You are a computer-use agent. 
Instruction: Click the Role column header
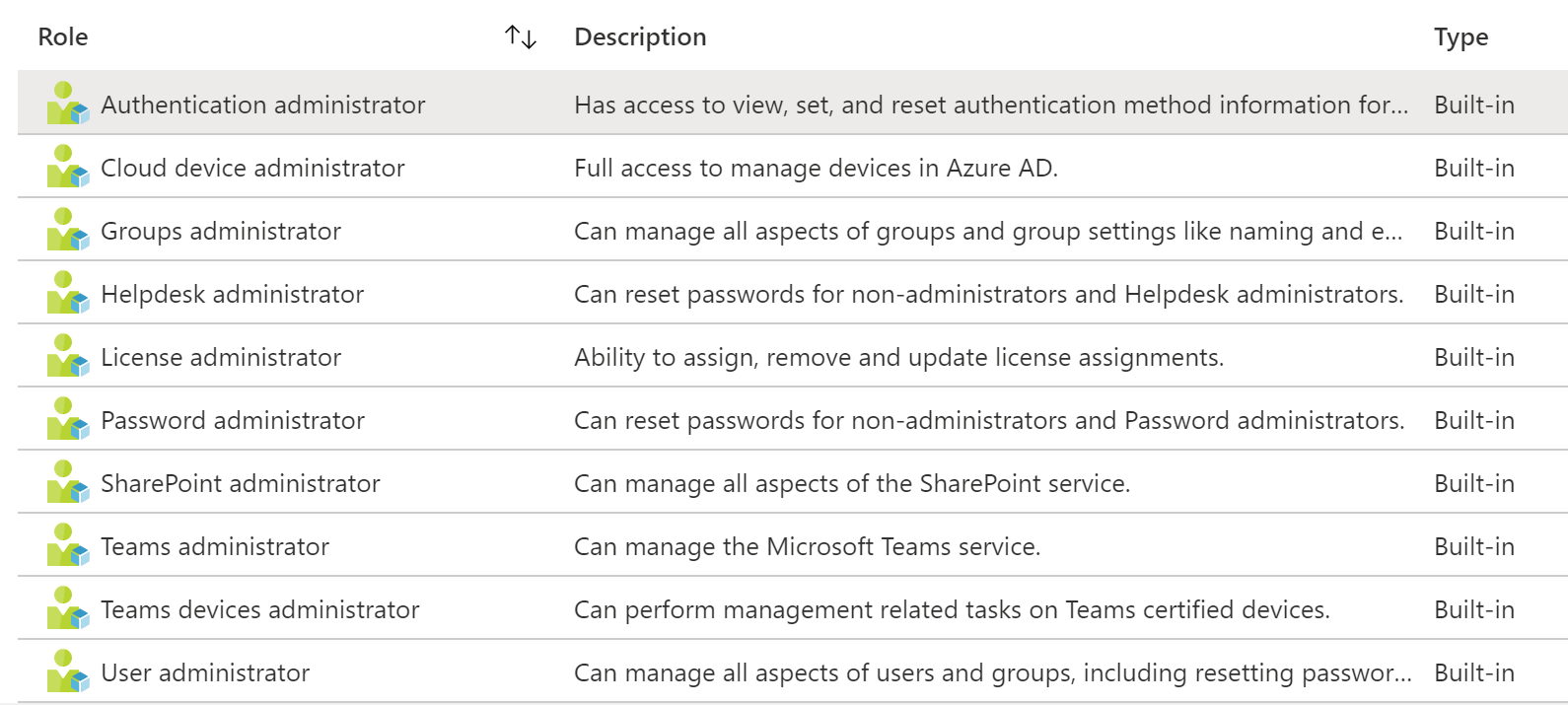(63, 37)
